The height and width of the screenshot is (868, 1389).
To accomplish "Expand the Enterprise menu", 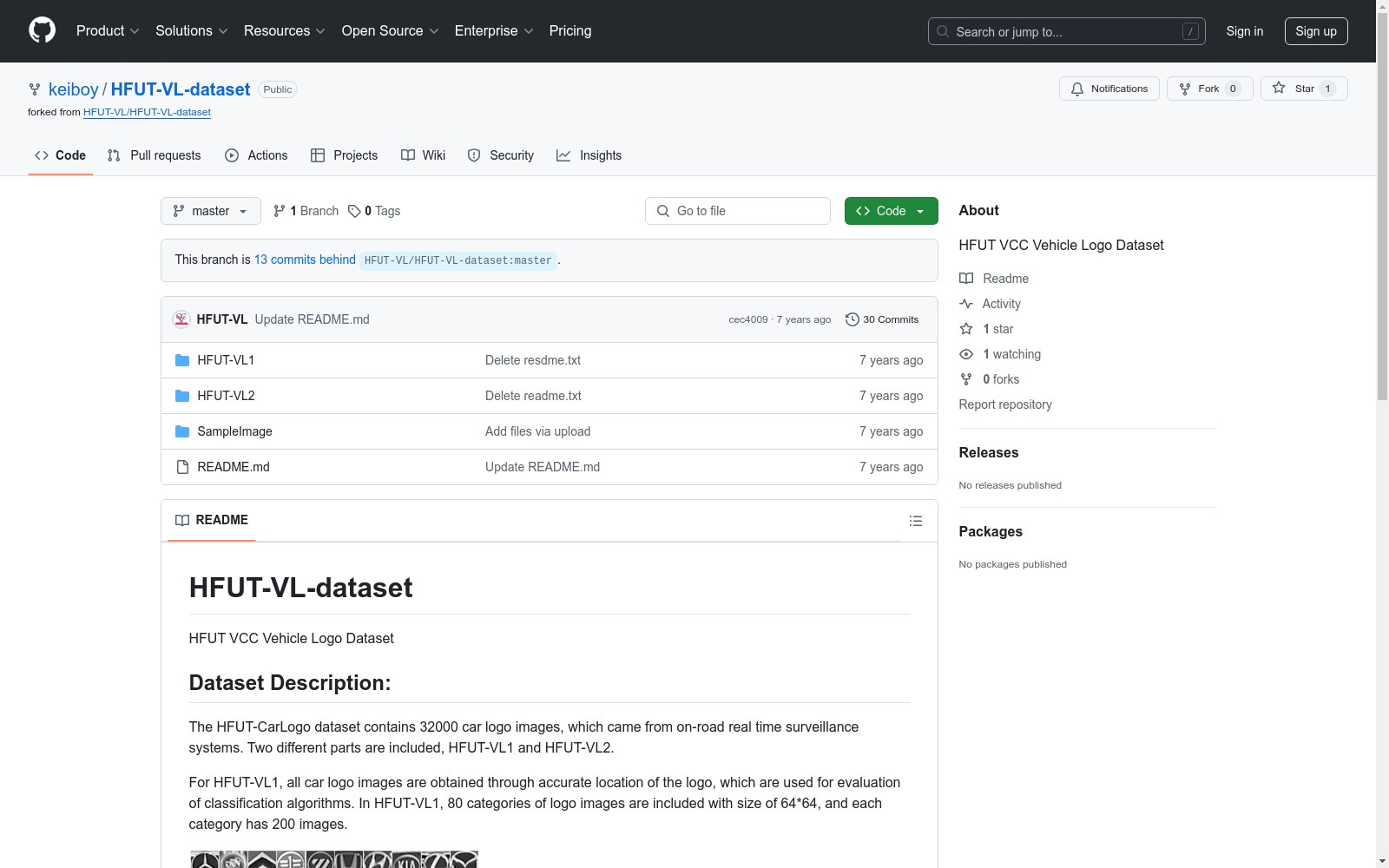I will coord(494,31).
